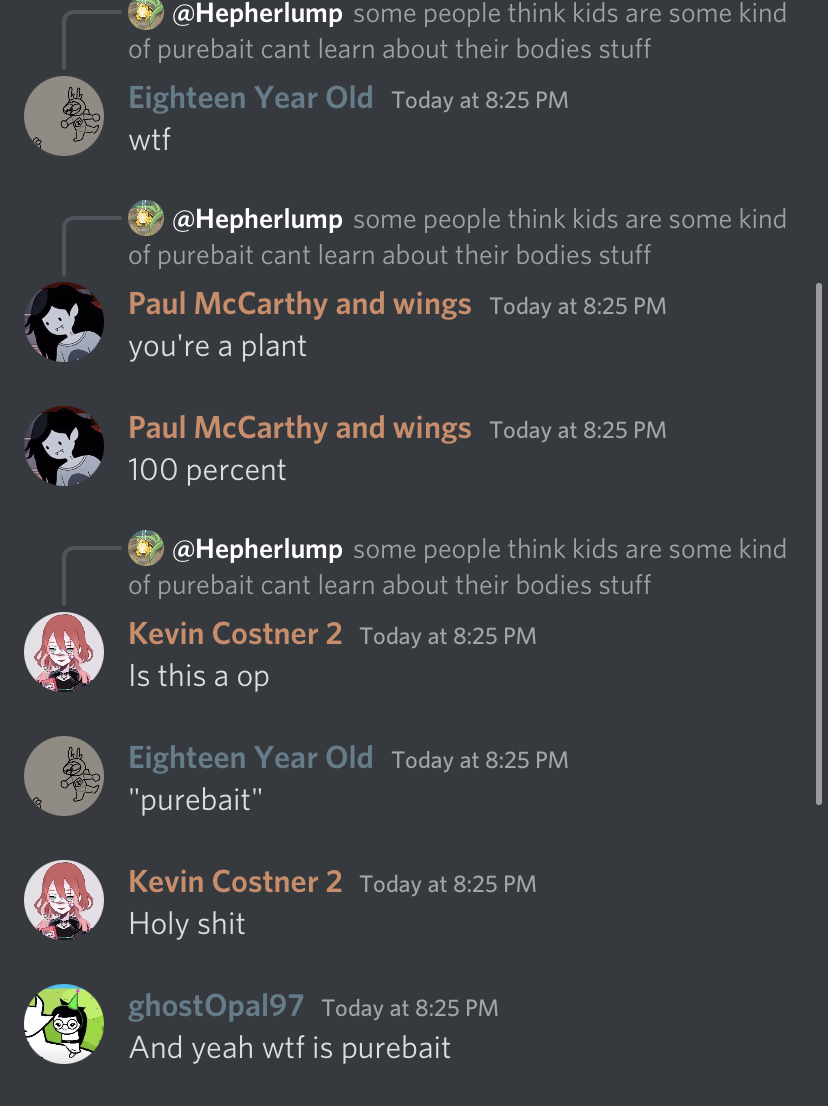Open ghostOpal97's profile avatar
The height and width of the screenshot is (1106, 828).
coord(64,1024)
